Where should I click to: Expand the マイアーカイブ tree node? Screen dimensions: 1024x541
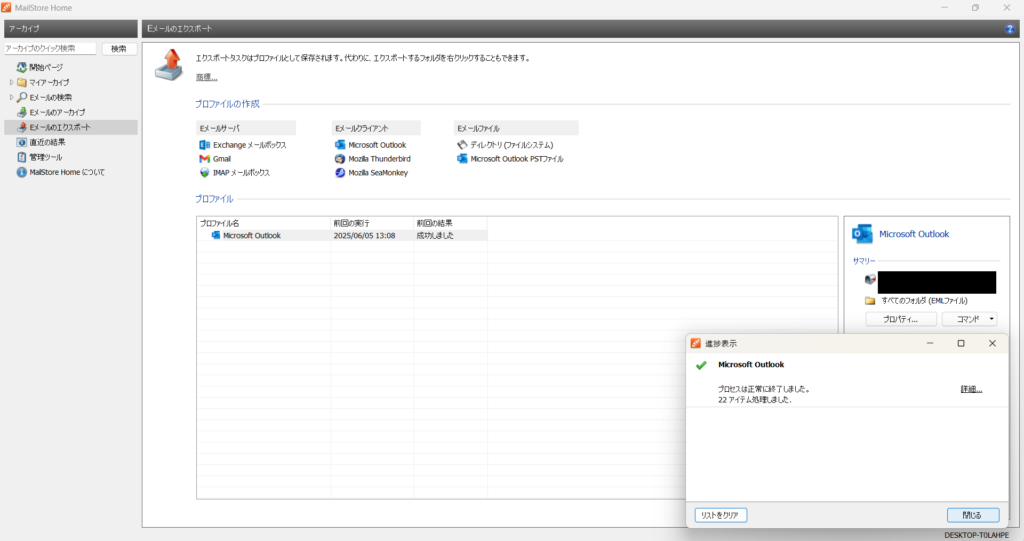[11, 82]
